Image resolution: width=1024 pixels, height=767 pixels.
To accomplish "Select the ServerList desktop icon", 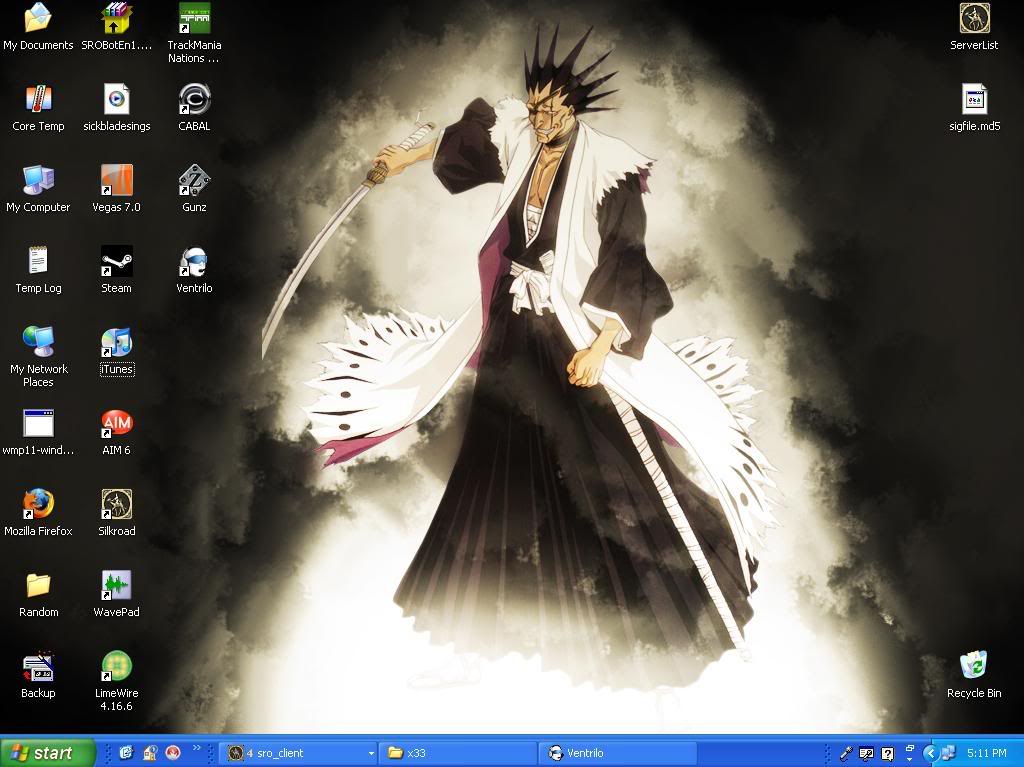I will pos(974,26).
